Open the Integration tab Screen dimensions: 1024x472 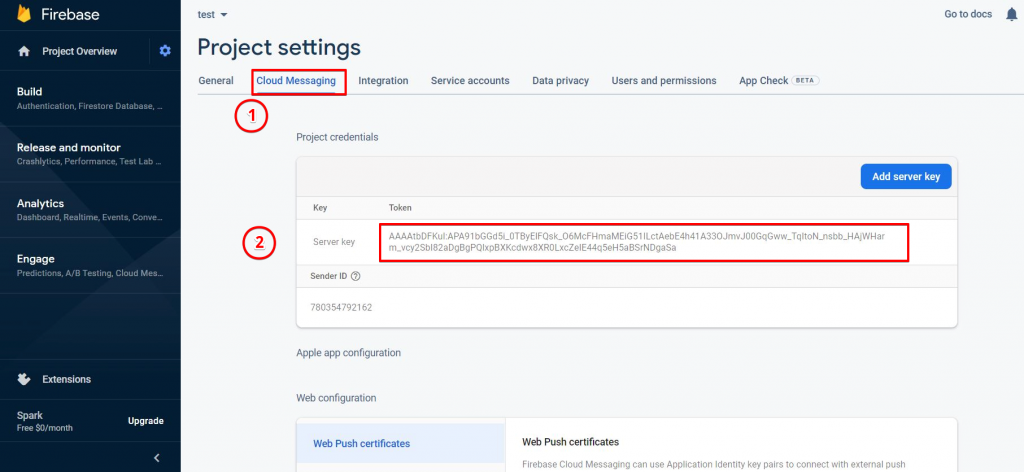tap(383, 81)
